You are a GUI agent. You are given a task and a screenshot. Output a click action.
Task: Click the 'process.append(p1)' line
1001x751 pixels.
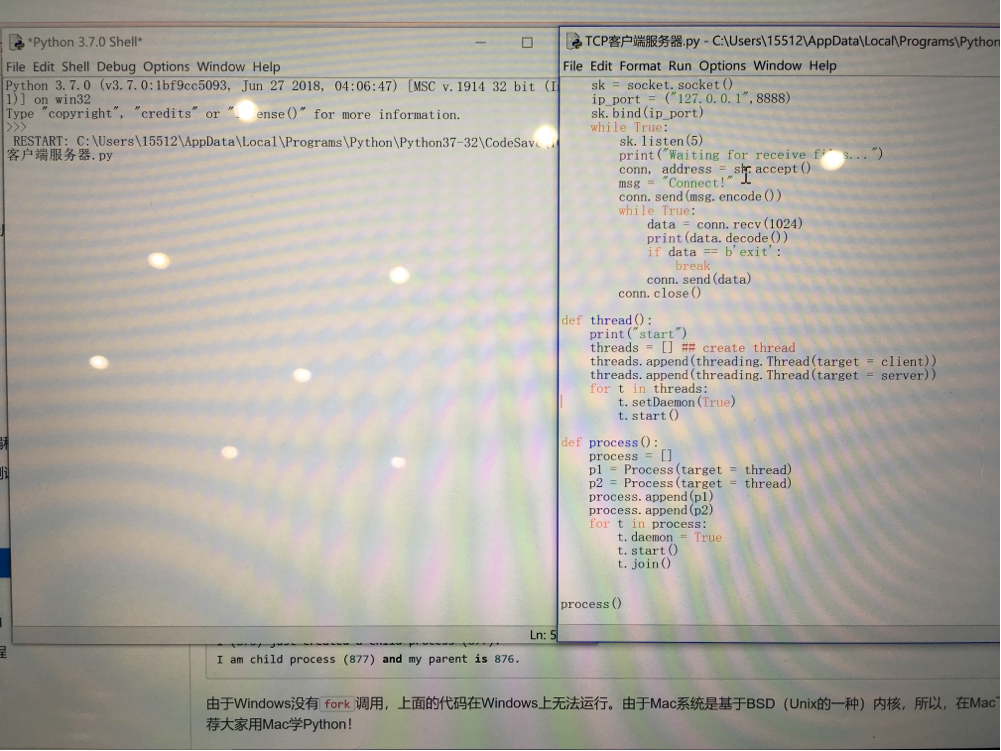pyautogui.click(x=651, y=497)
